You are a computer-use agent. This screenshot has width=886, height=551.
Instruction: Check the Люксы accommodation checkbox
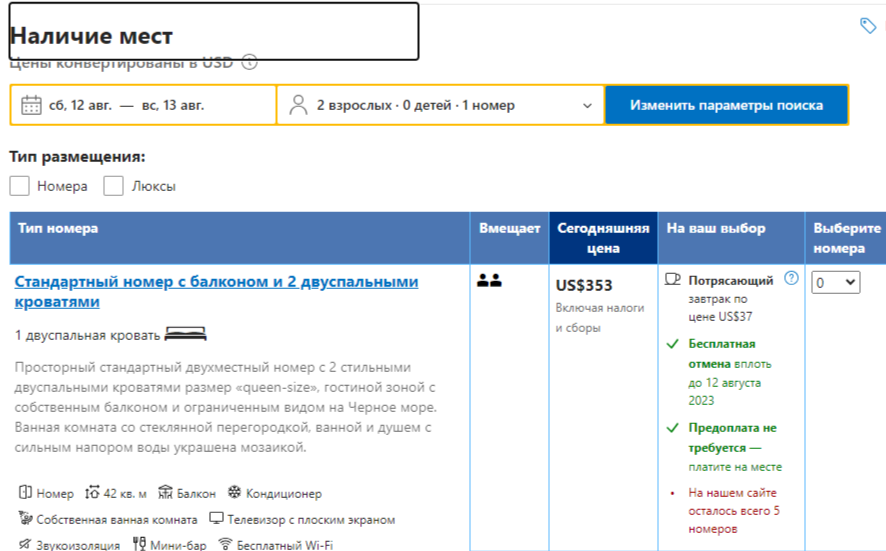pos(113,186)
